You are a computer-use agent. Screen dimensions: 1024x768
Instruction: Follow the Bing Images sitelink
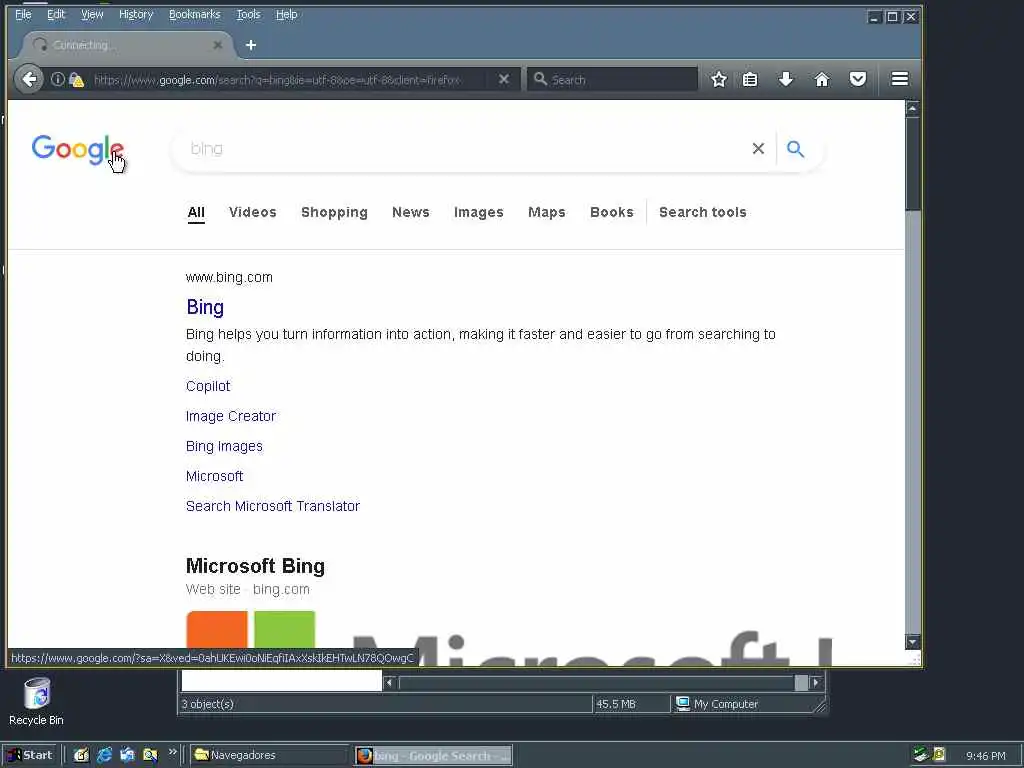tap(224, 446)
